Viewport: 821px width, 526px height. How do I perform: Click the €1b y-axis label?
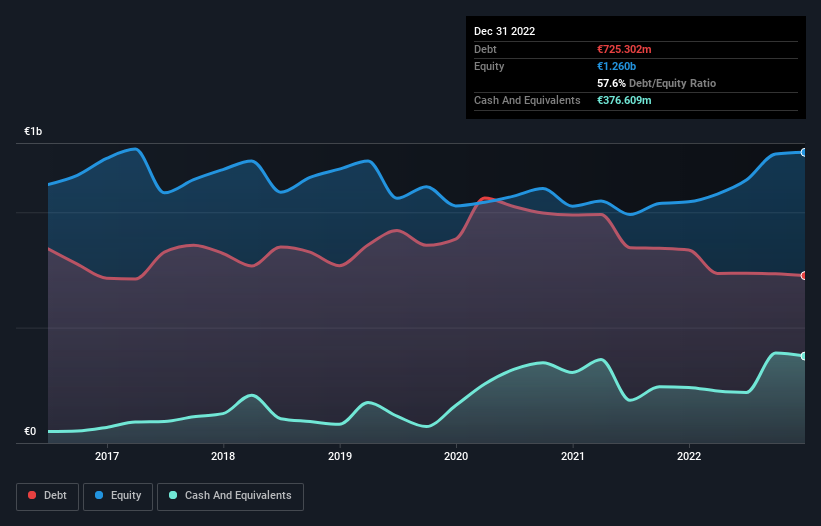pyautogui.click(x=33, y=131)
